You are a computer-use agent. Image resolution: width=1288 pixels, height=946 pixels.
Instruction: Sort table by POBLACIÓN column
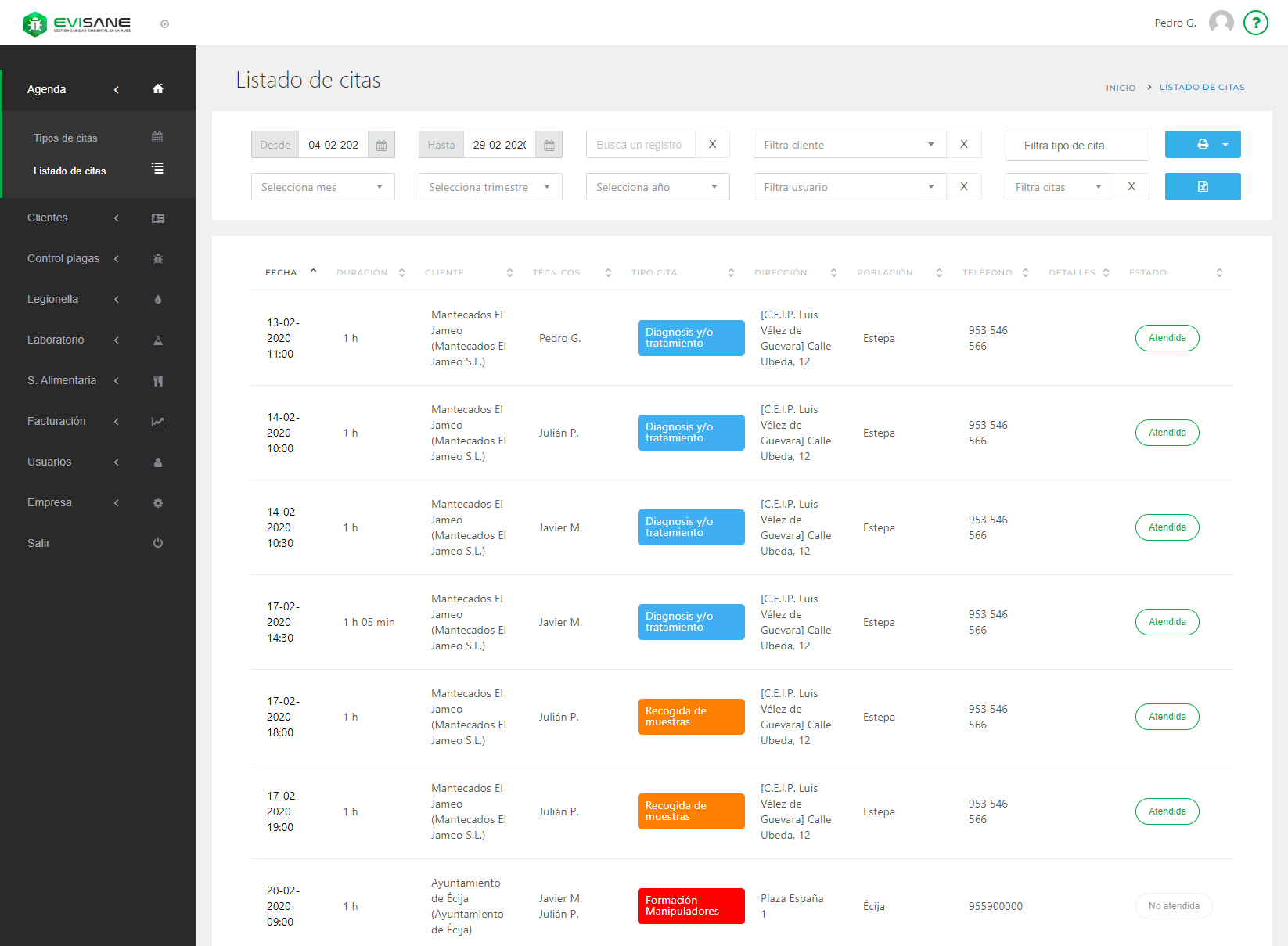(x=900, y=272)
